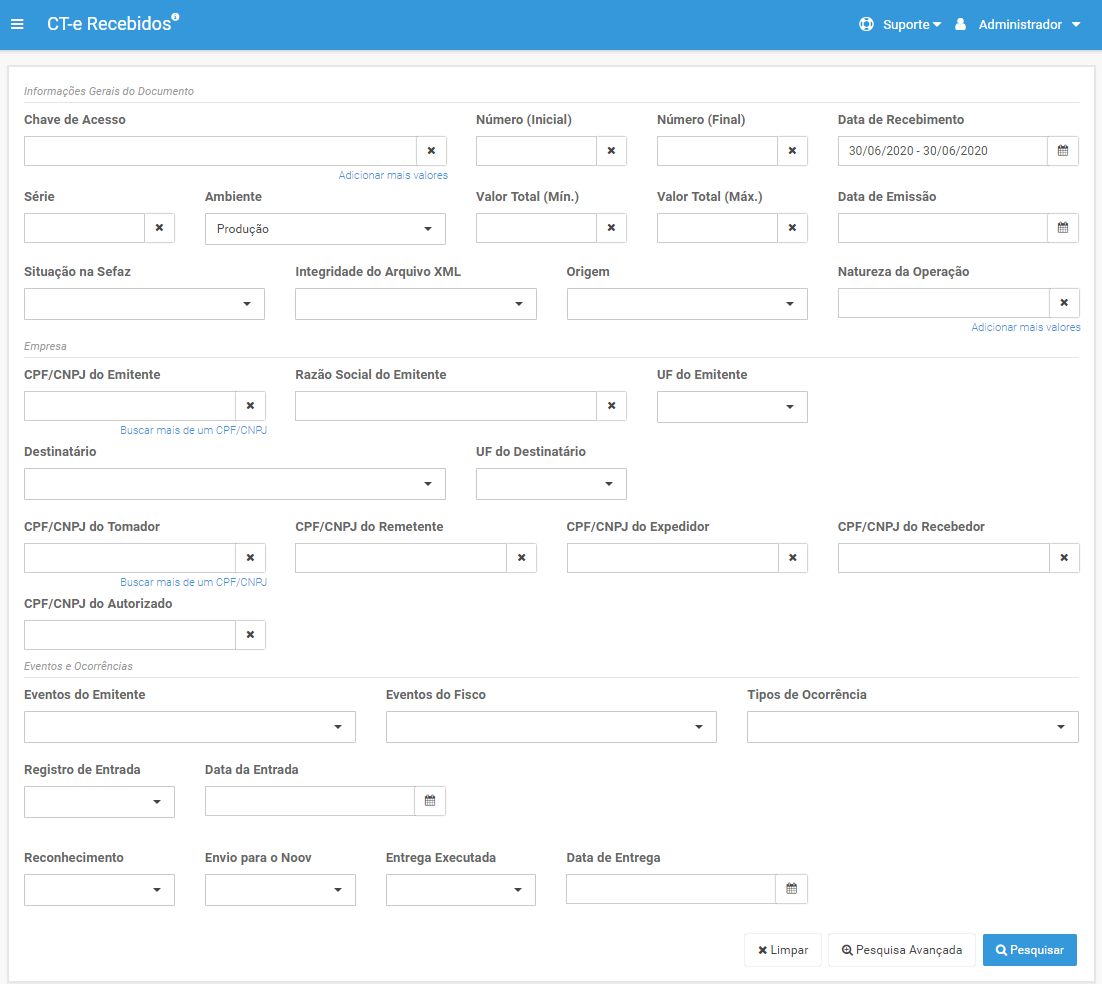The image size is (1102, 989).
Task: Open the Registro de Entrada dropdown
Action: (x=99, y=802)
